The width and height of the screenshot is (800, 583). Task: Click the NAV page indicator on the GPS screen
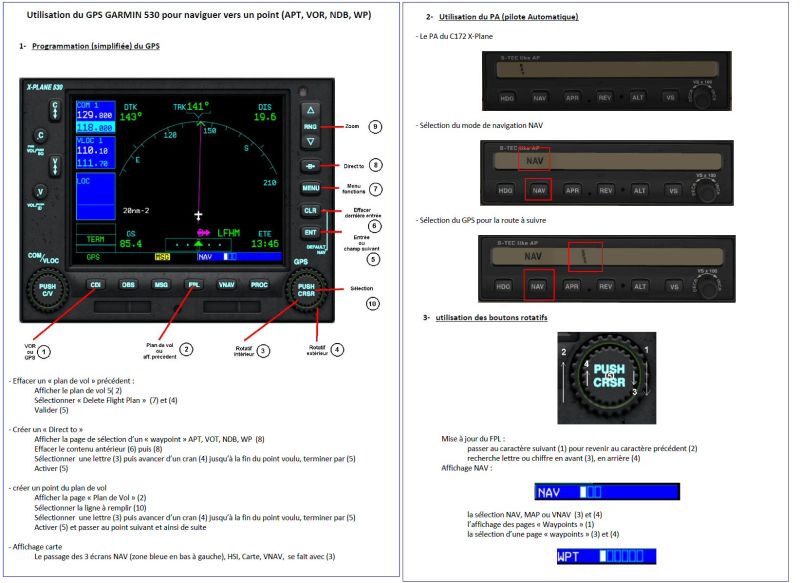pos(239,257)
